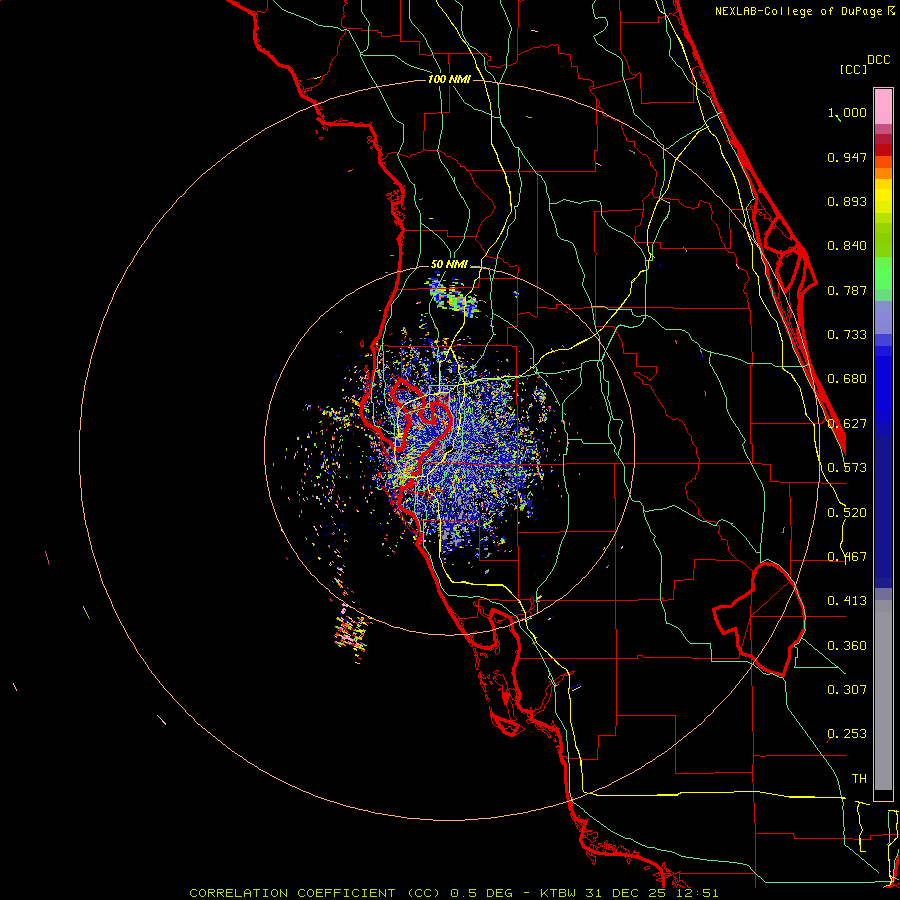The height and width of the screenshot is (900, 900).
Task: Click the TH label at color bar bottom
Action: [x=859, y=779]
